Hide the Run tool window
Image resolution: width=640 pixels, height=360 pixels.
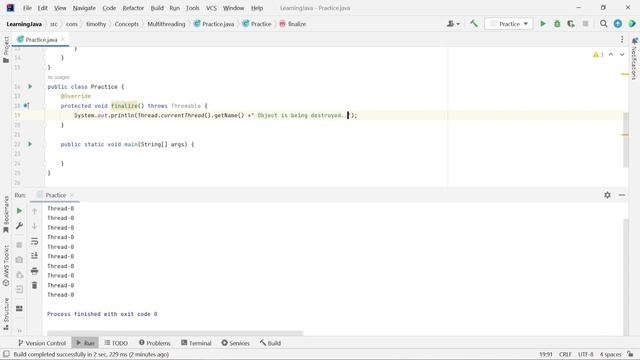(622, 195)
